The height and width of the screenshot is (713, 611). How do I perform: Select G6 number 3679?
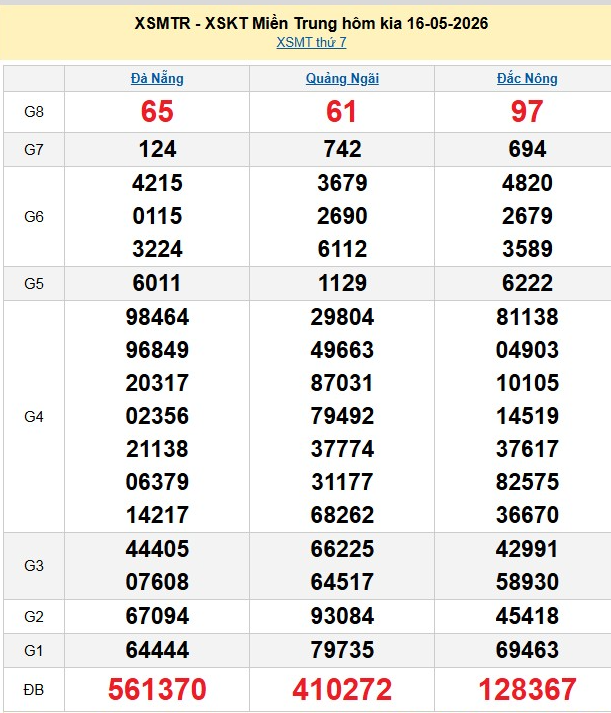342,183
